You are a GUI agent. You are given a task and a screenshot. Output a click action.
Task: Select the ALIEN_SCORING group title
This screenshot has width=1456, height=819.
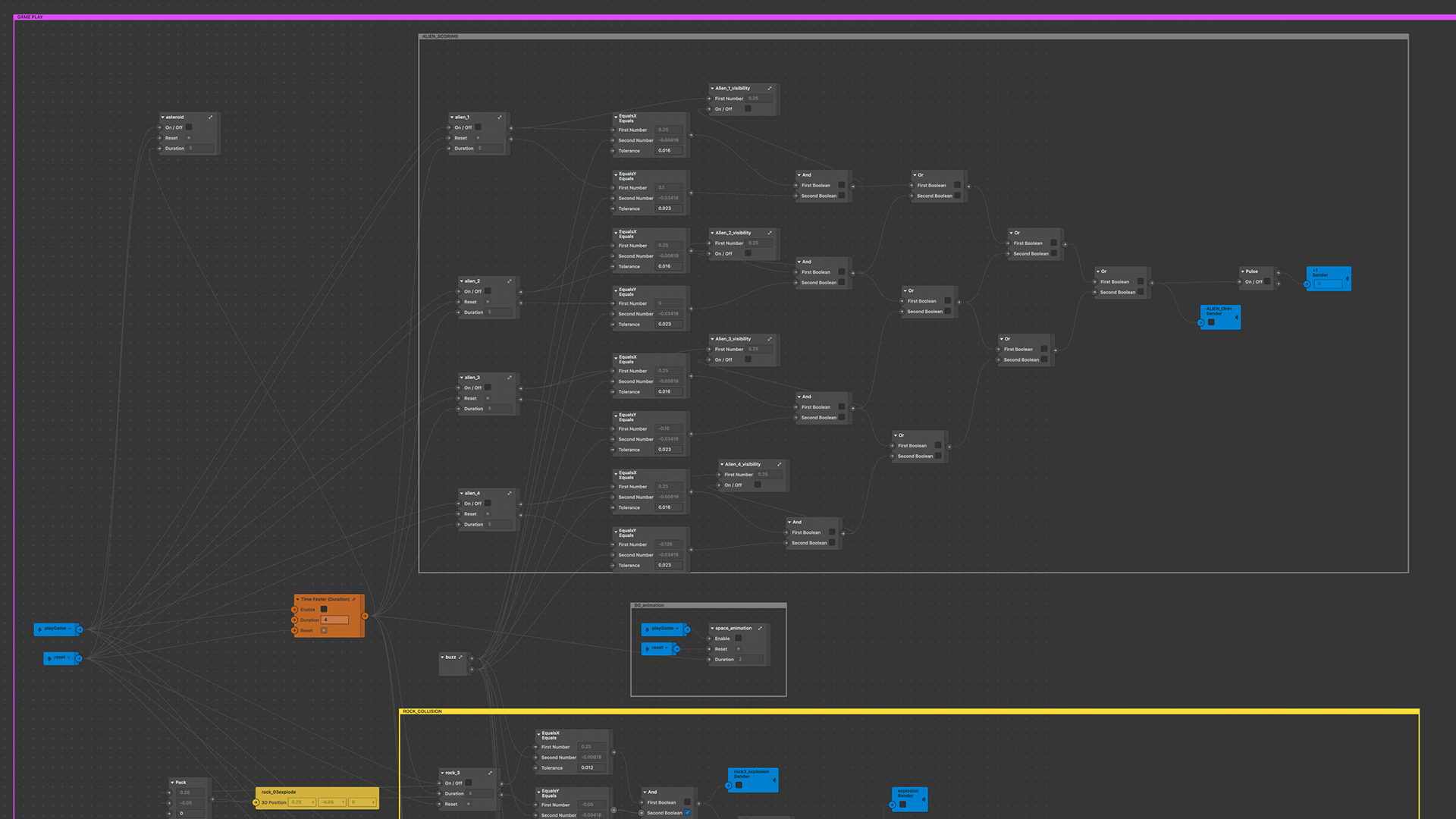pyautogui.click(x=440, y=36)
